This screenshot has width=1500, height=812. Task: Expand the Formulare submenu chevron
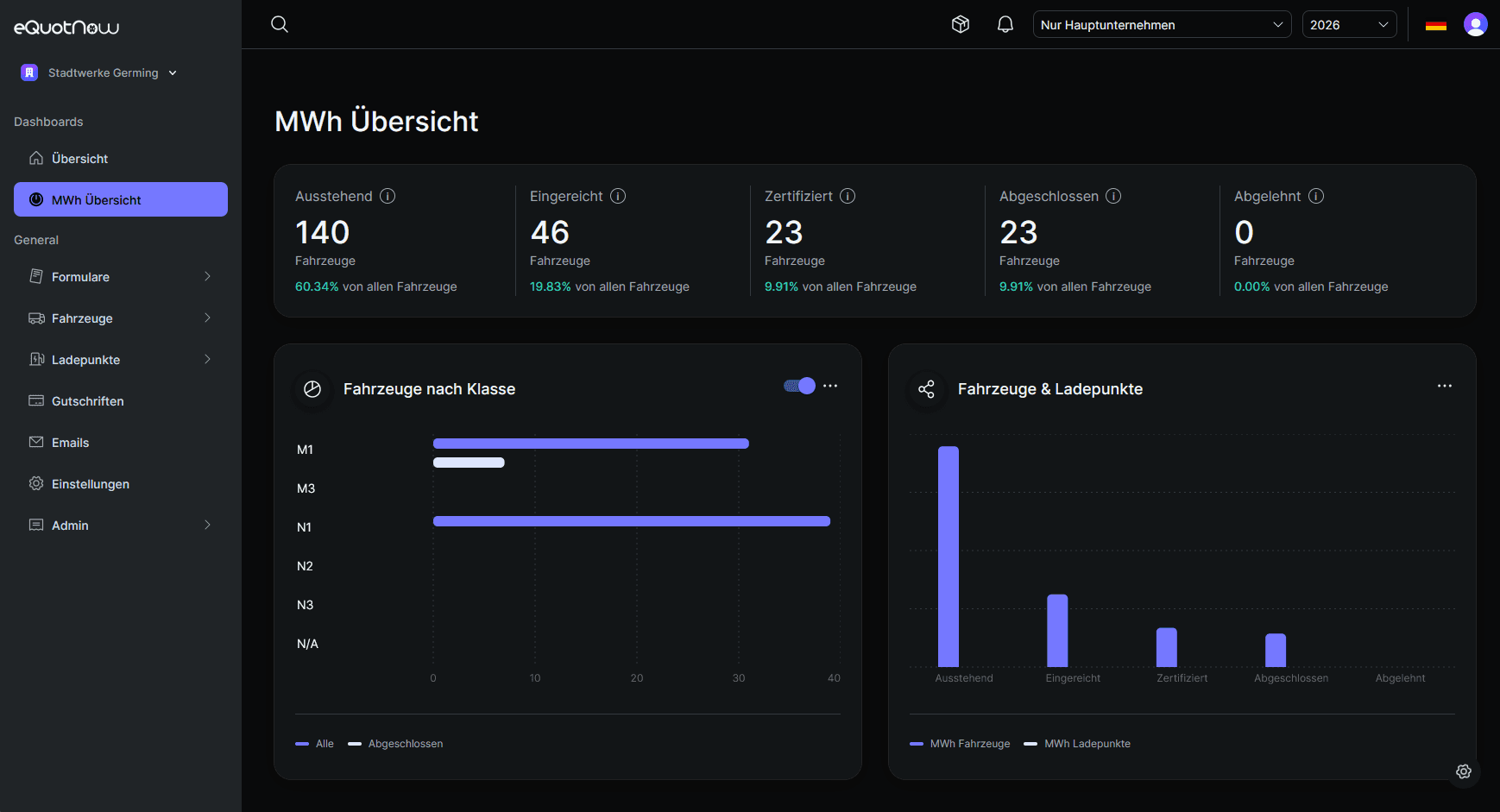tap(207, 276)
